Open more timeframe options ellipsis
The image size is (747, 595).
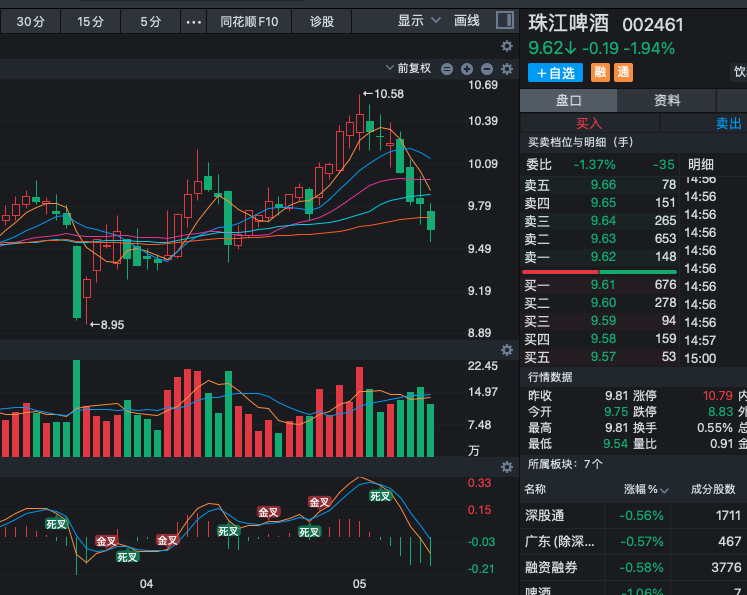[193, 22]
